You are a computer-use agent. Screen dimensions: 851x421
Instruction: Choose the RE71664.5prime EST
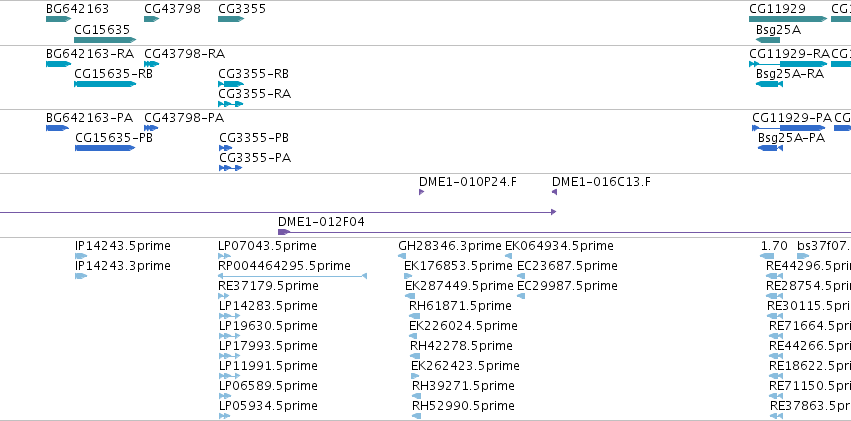coord(777,336)
